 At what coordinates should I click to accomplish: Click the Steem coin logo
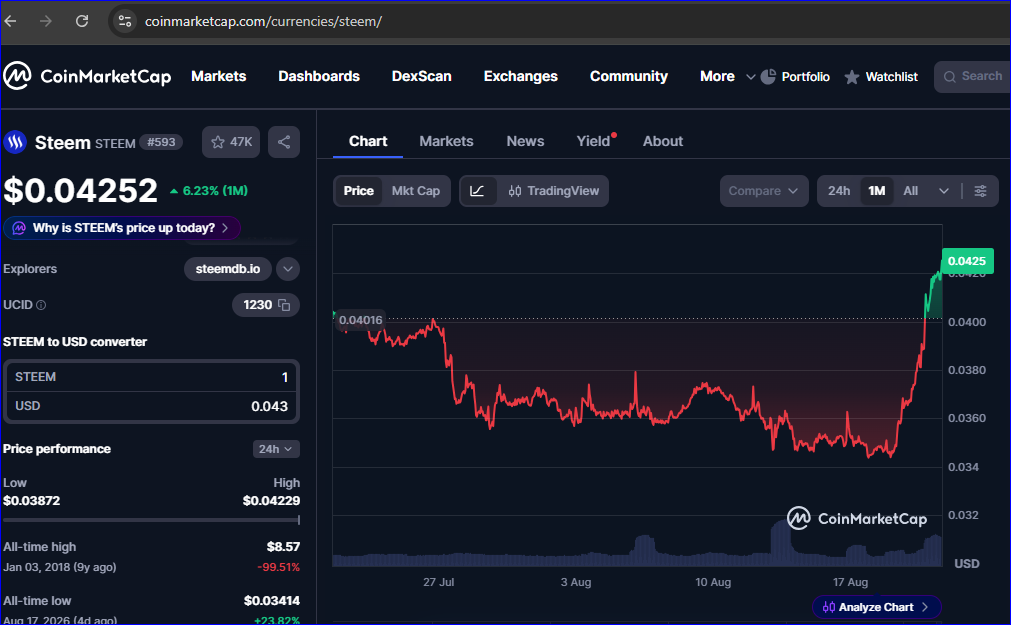(x=15, y=142)
